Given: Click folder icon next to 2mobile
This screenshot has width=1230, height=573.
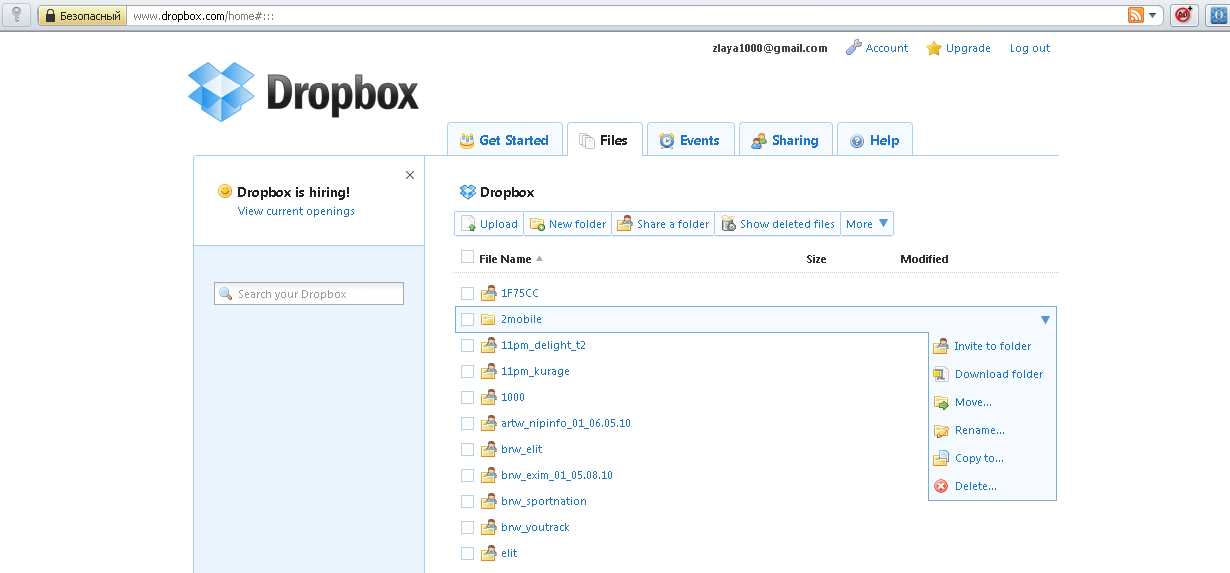Looking at the screenshot, I should click(489, 320).
